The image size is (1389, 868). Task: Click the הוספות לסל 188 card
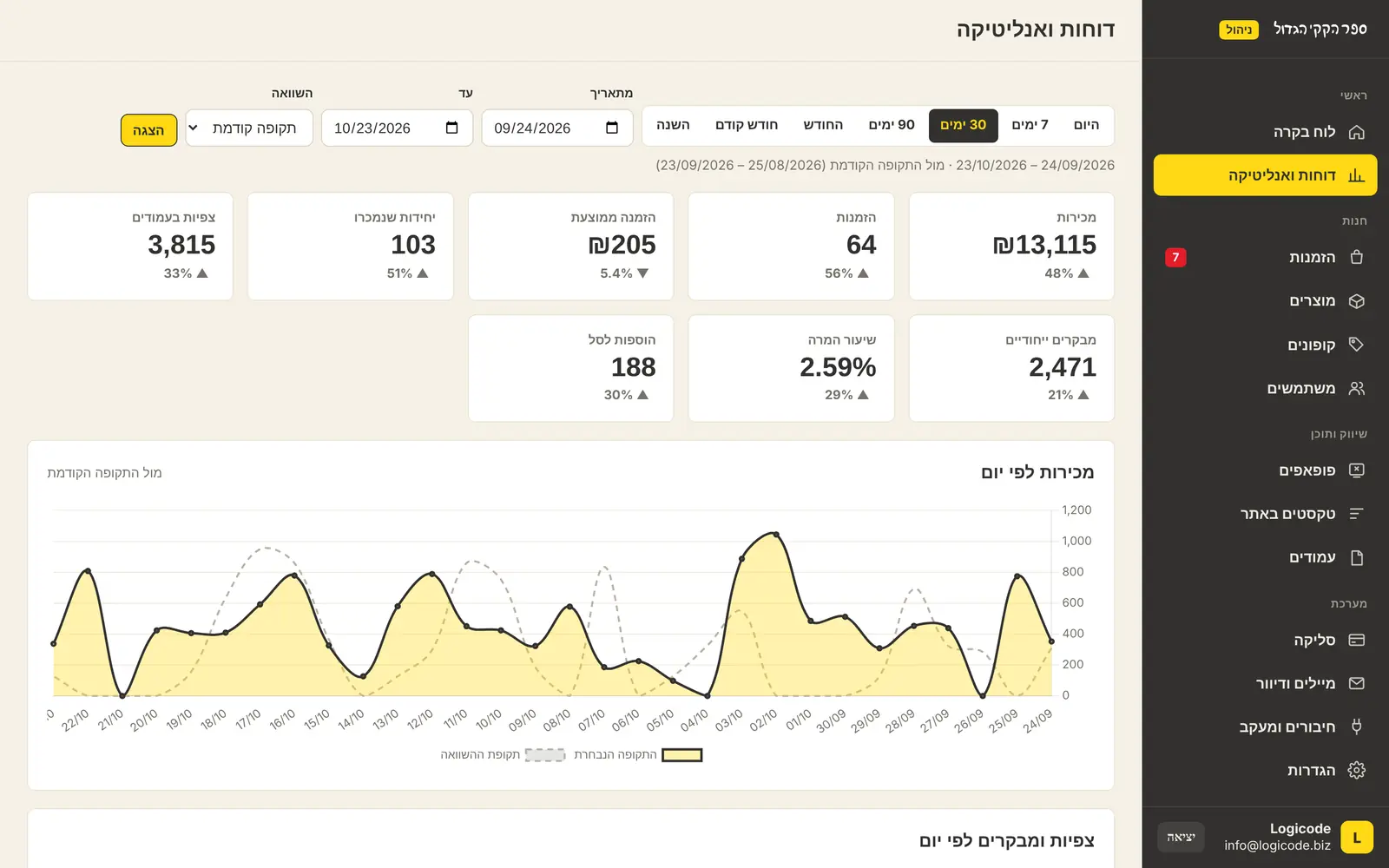click(571, 368)
